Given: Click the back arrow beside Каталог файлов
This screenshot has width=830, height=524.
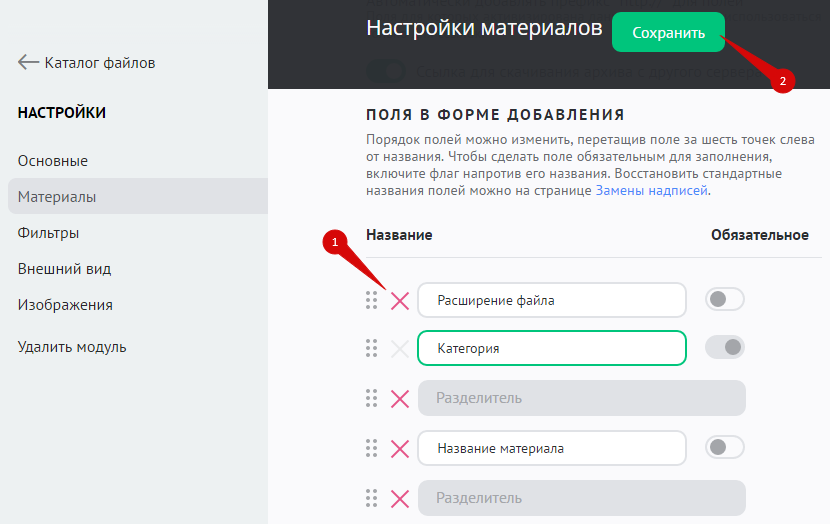Looking at the screenshot, I should point(28,63).
